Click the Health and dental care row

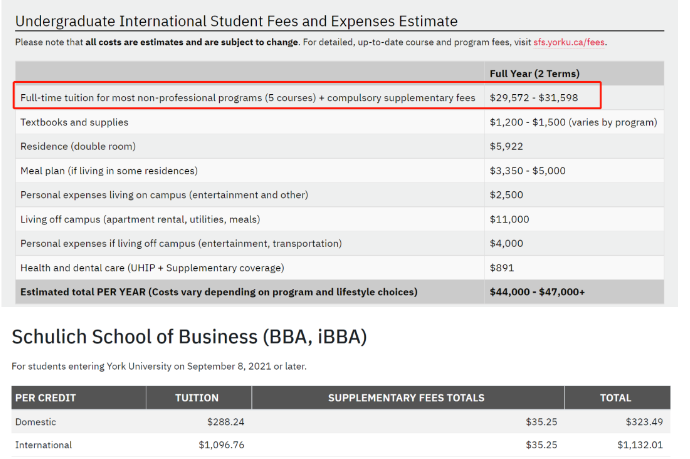coord(152,267)
